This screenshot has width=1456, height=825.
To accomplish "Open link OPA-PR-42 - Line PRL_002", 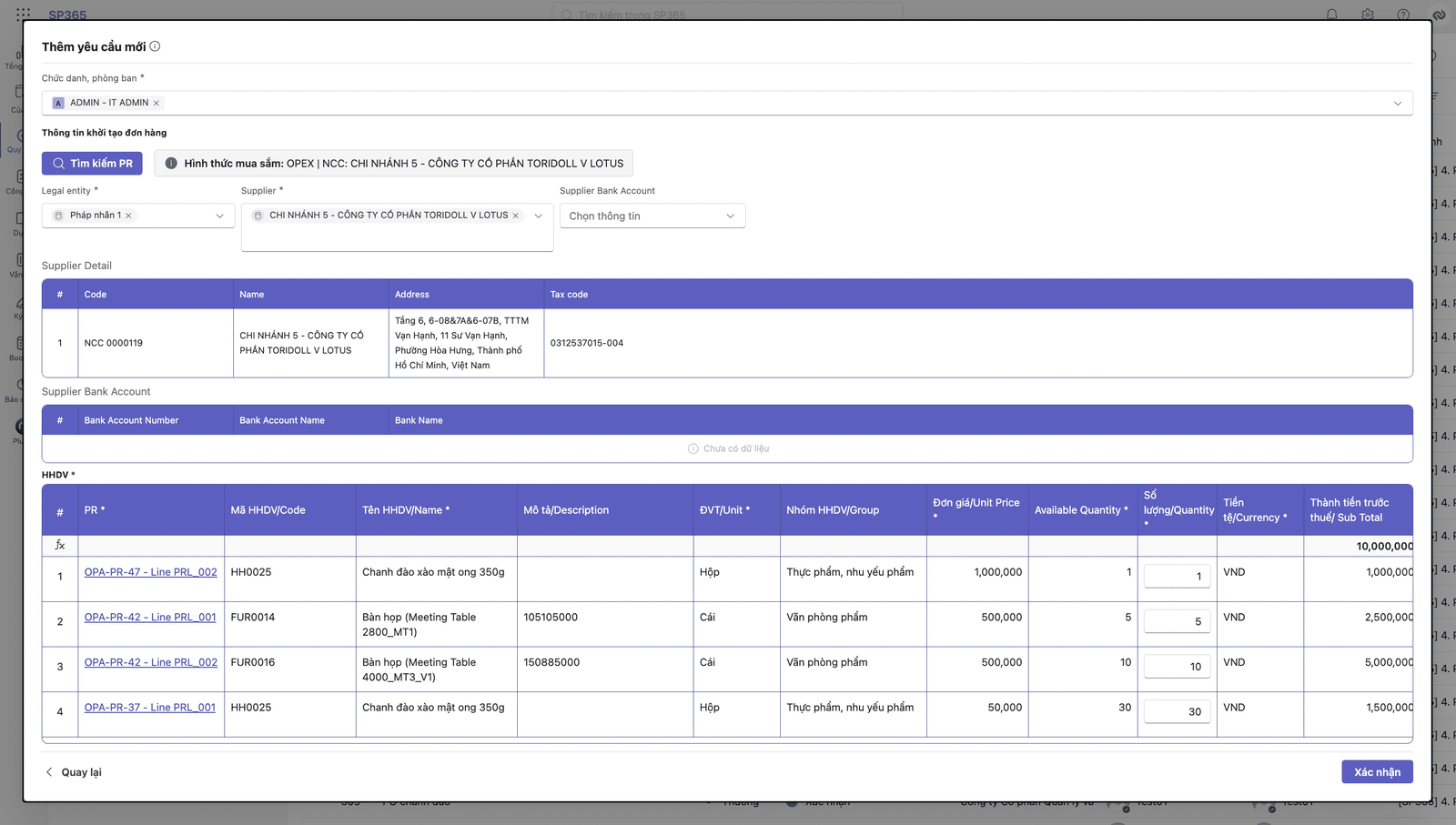I will click(x=151, y=662).
